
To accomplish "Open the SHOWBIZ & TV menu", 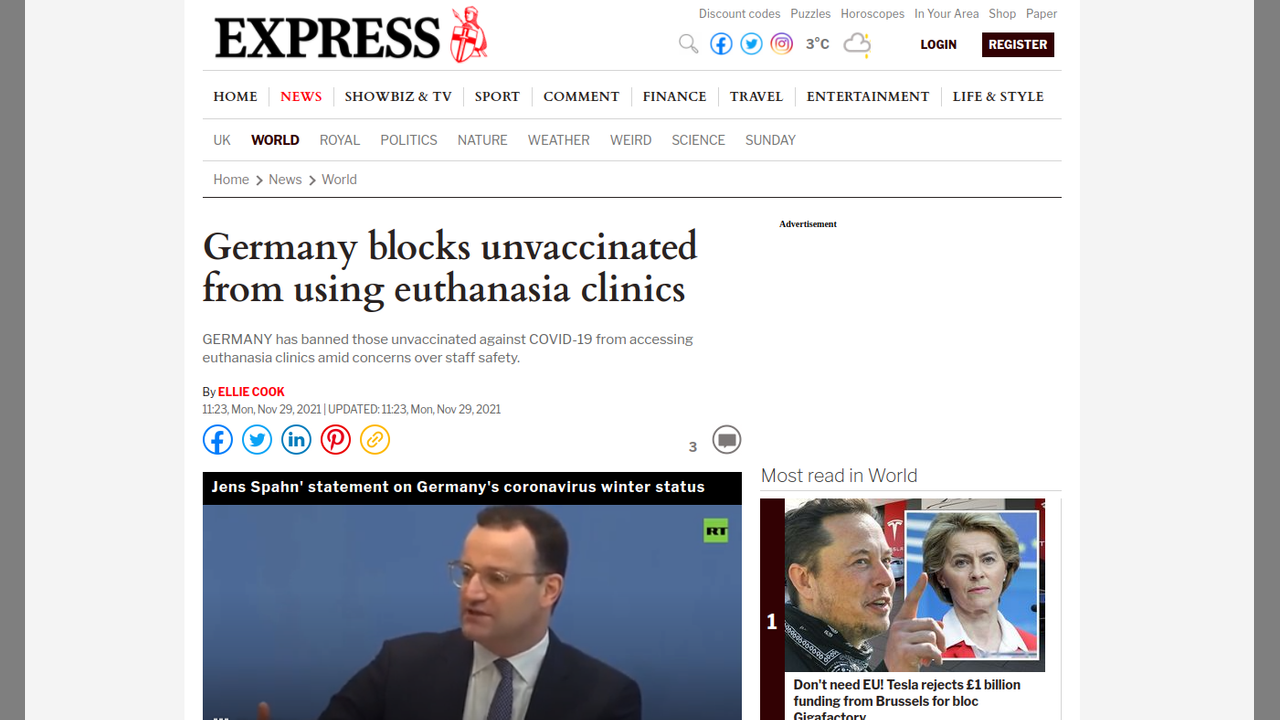I will pos(398,97).
